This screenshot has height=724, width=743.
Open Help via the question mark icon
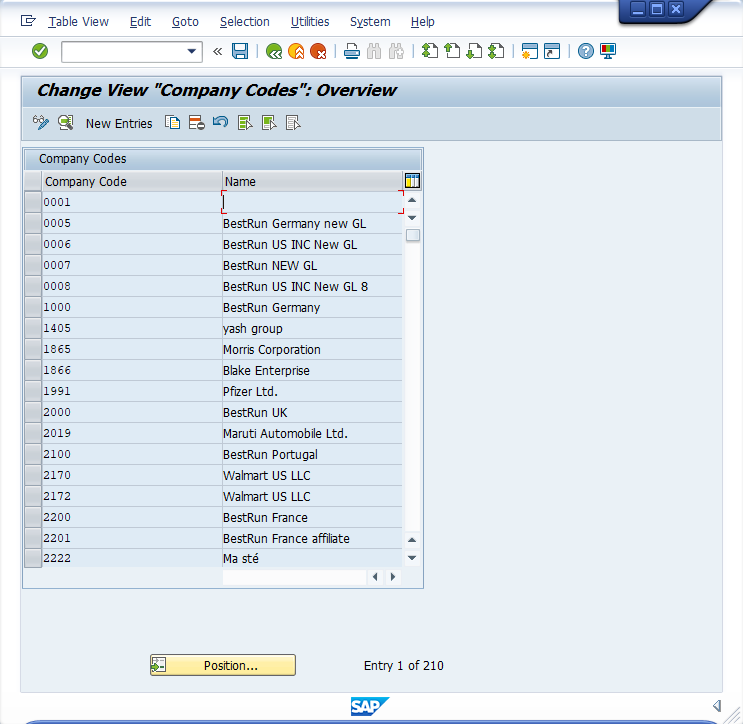(586, 51)
